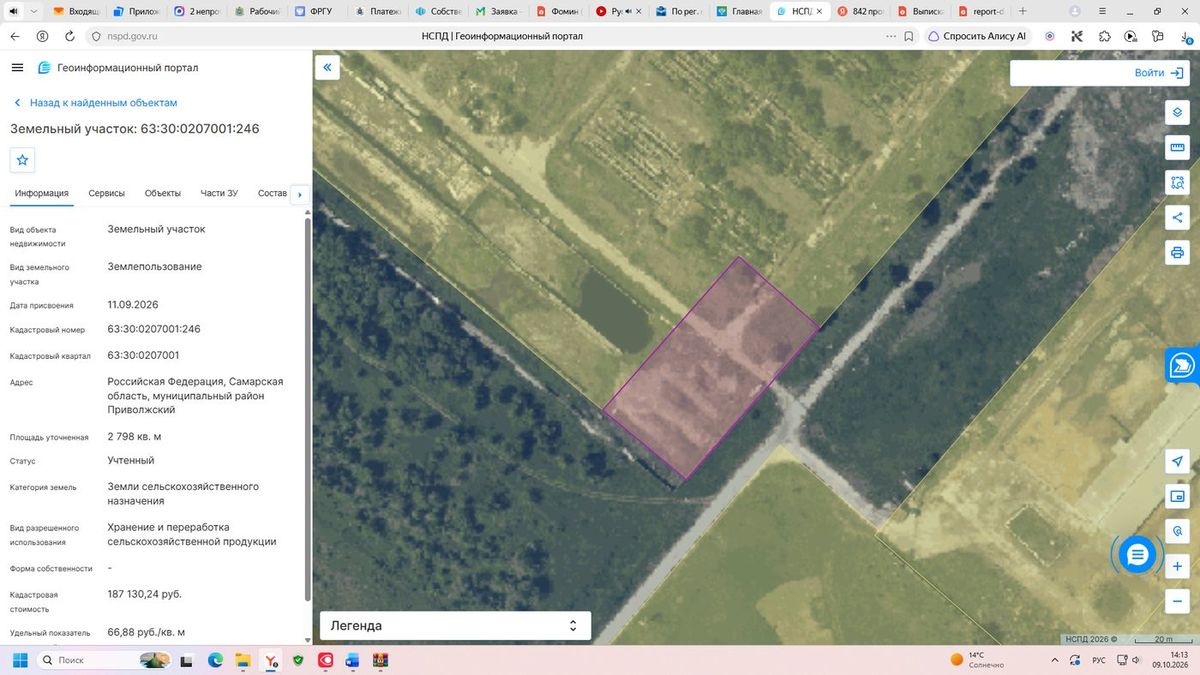Collapse the left information panel
Image resolution: width=1200 pixels, height=675 pixels.
[328, 68]
